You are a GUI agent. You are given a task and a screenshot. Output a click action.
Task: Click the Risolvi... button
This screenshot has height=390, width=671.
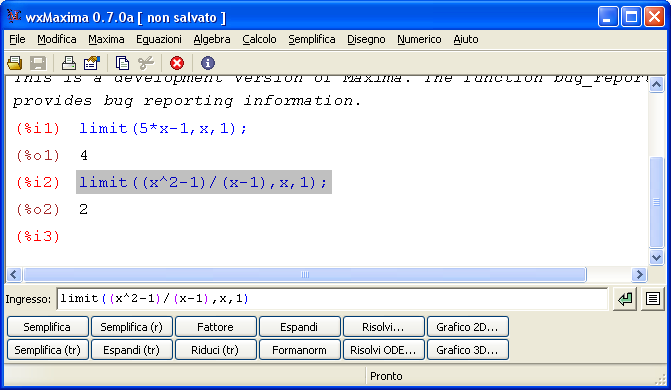click(383, 327)
